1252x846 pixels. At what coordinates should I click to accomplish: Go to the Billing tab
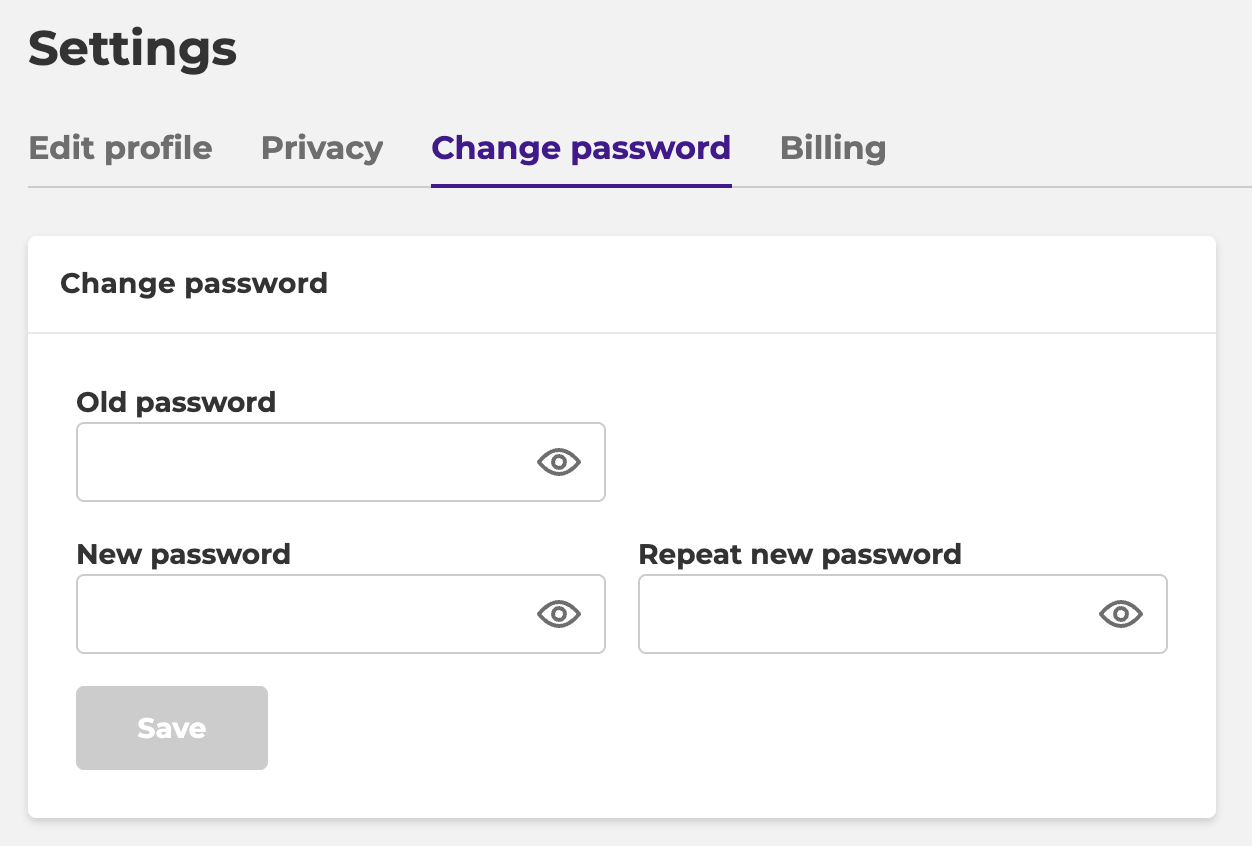[x=833, y=148]
